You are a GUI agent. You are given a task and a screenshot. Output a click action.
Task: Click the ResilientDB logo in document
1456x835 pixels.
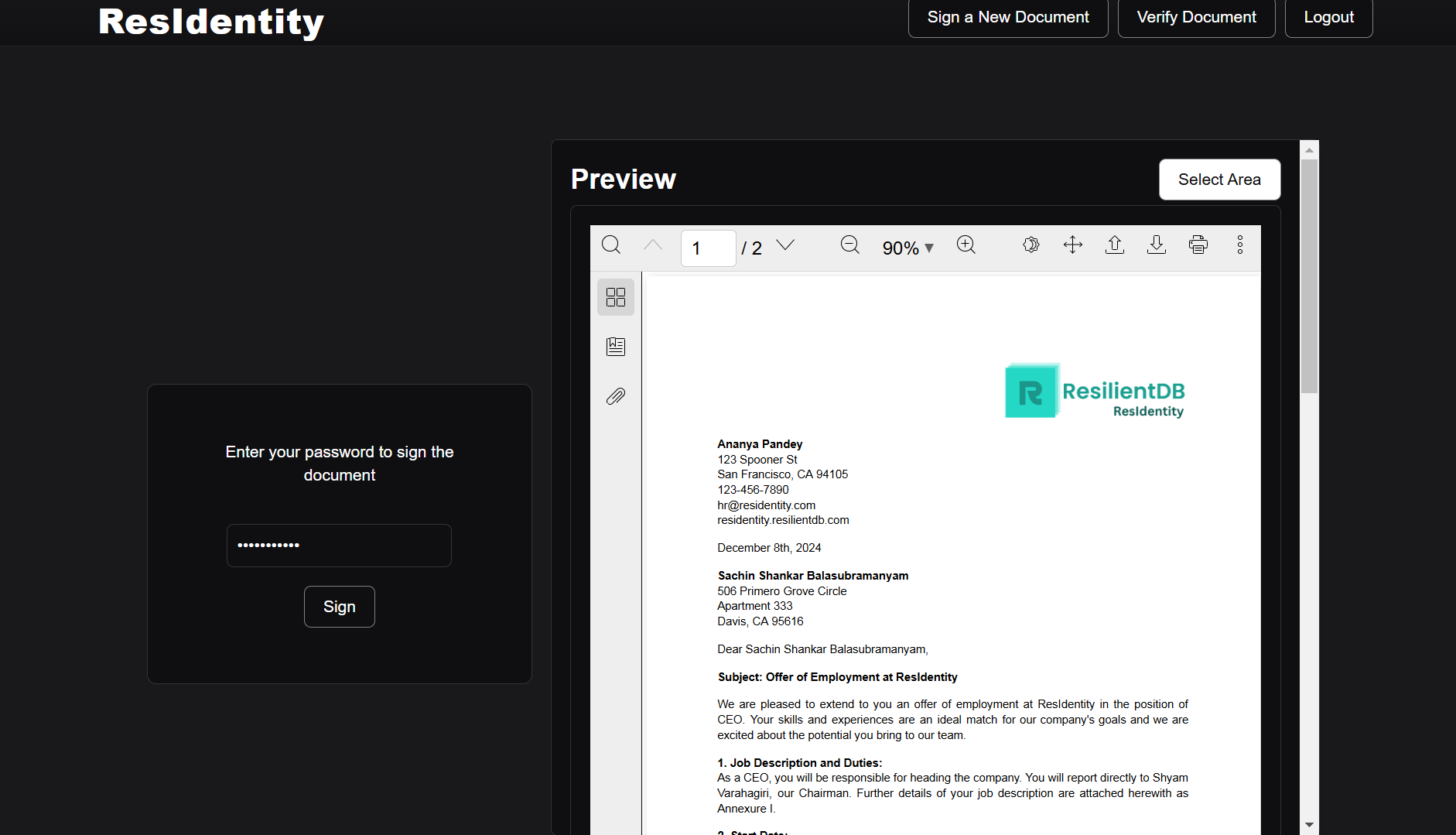click(1095, 391)
